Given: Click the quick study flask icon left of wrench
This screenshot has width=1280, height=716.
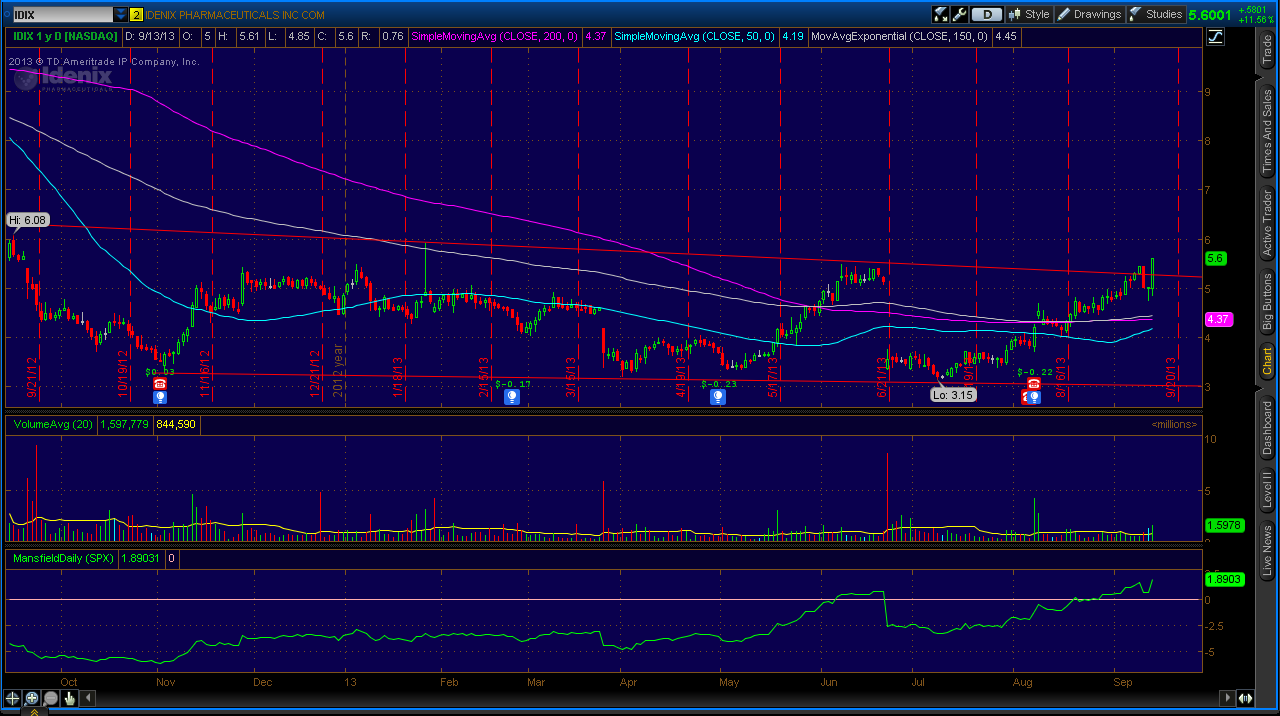Looking at the screenshot, I should pyautogui.click(x=941, y=14).
